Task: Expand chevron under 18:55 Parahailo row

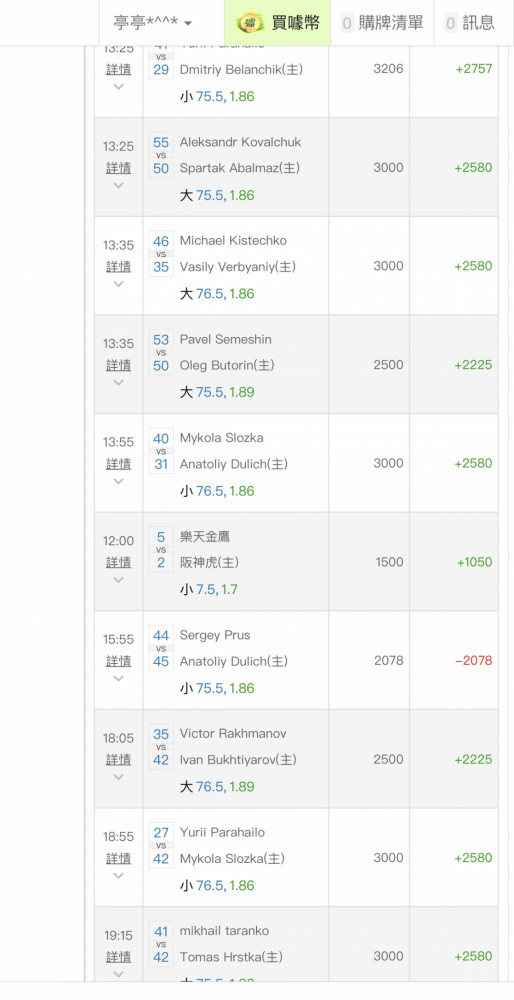Action: click(119, 876)
